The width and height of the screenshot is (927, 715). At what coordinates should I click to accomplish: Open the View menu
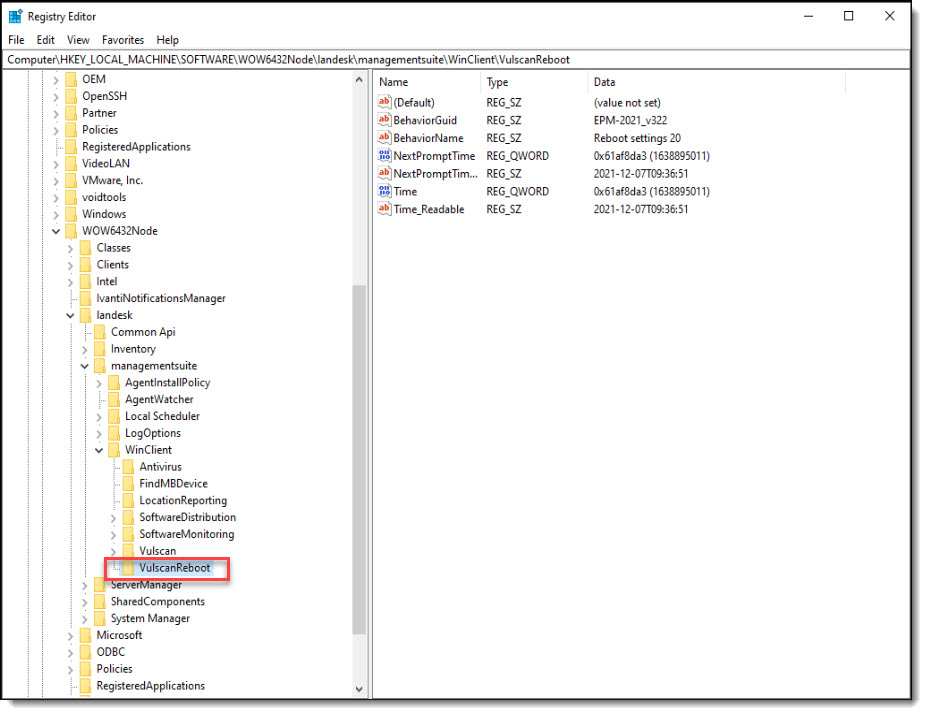point(77,40)
